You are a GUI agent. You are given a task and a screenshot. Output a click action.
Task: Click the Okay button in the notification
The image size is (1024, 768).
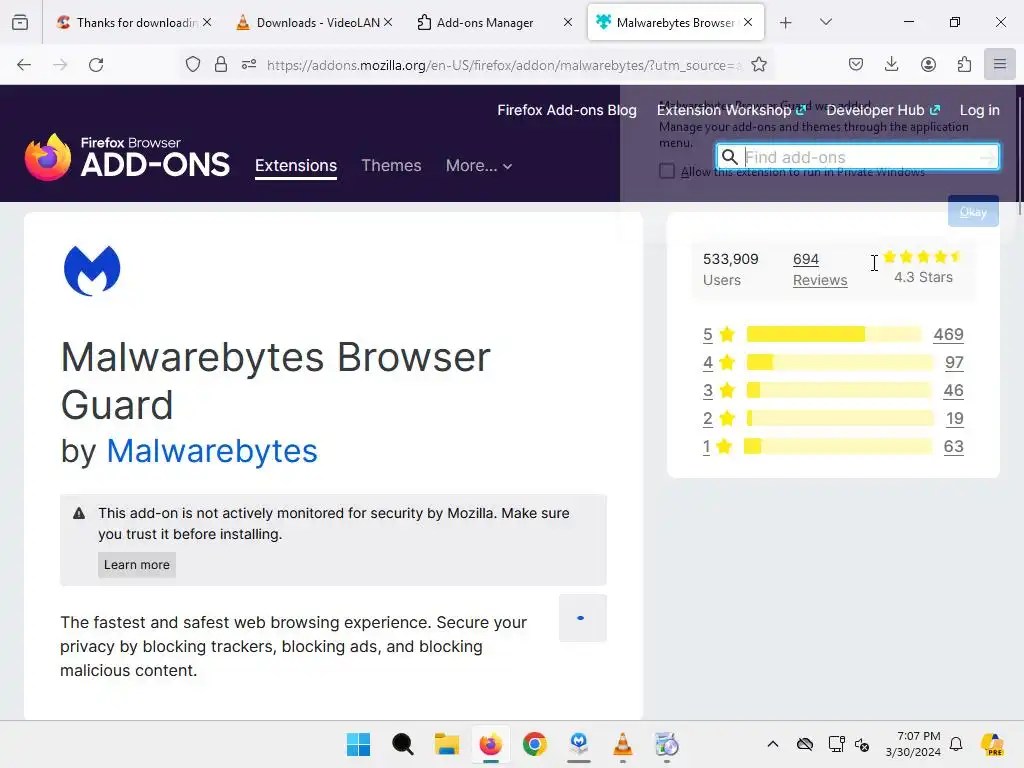click(x=973, y=212)
